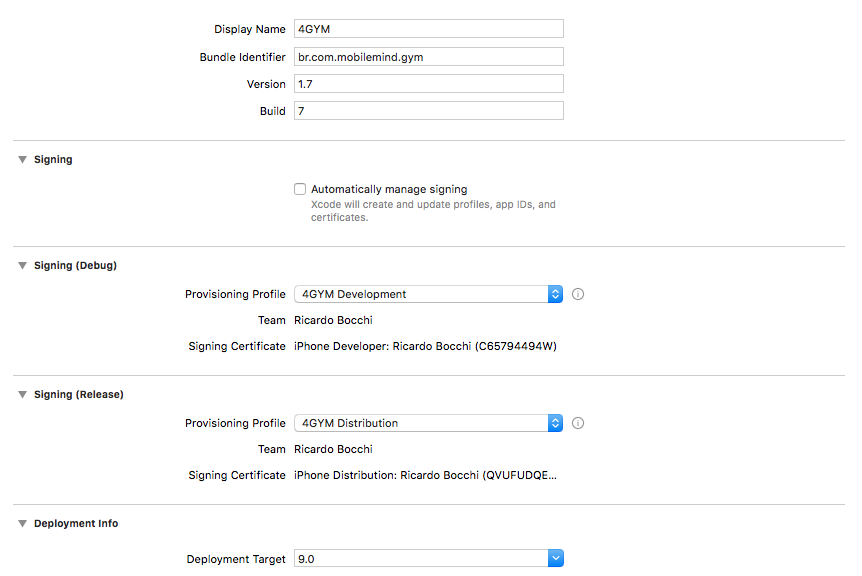Viewport: 862px width, 576px height.
Task: Select the Build number field
Action: tap(428, 111)
